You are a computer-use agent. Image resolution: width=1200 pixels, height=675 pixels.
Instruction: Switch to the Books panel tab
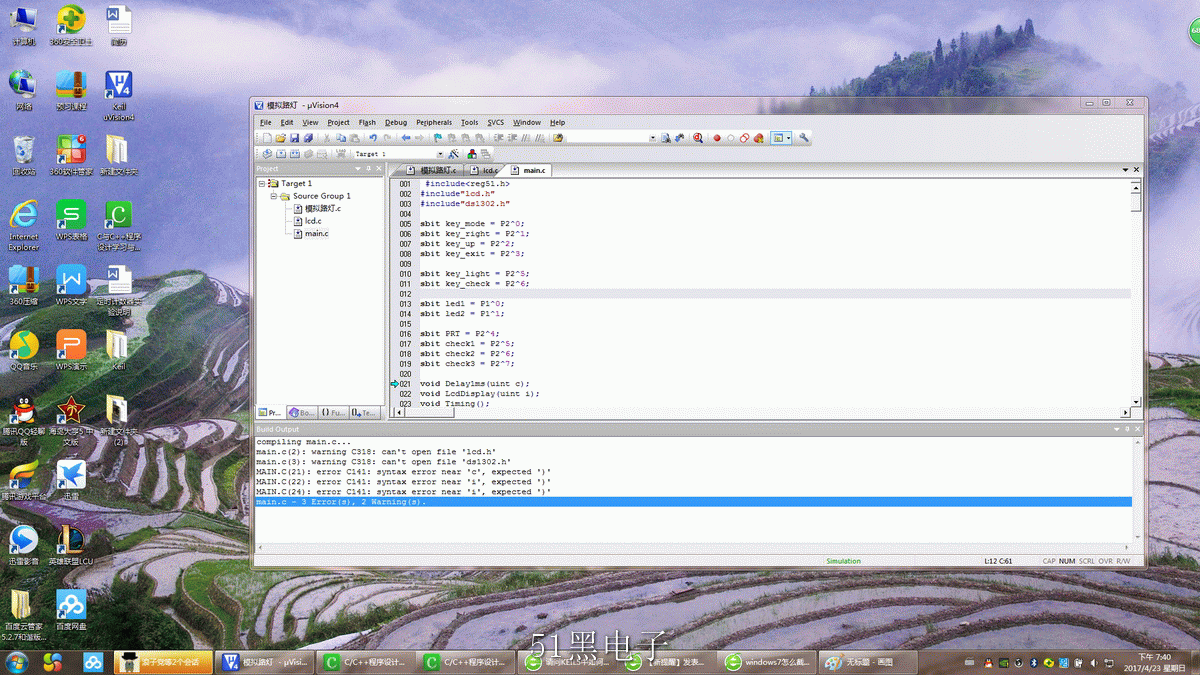pos(301,412)
